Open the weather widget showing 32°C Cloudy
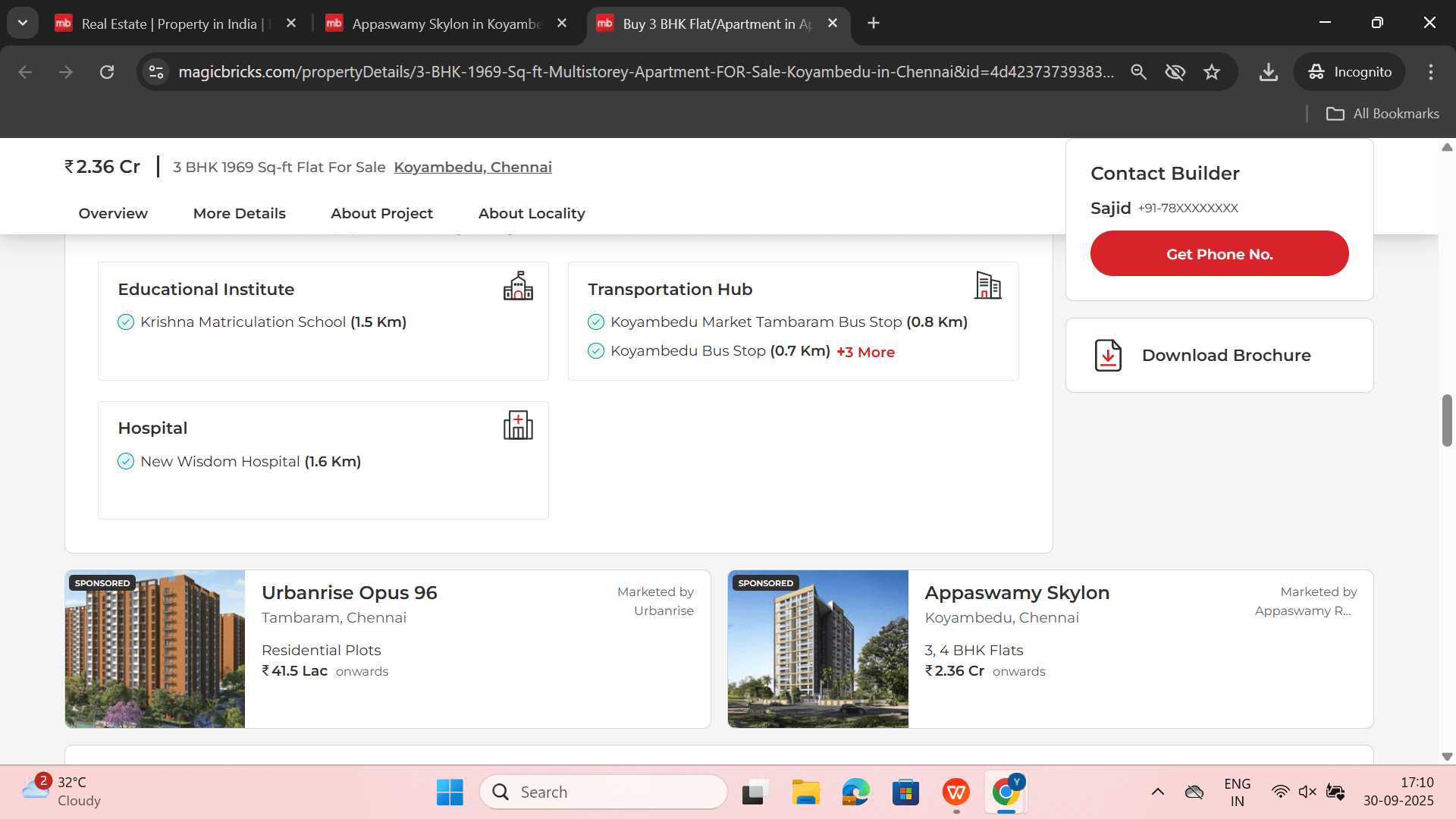This screenshot has width=1456, height=819. [x=62, y=791]
